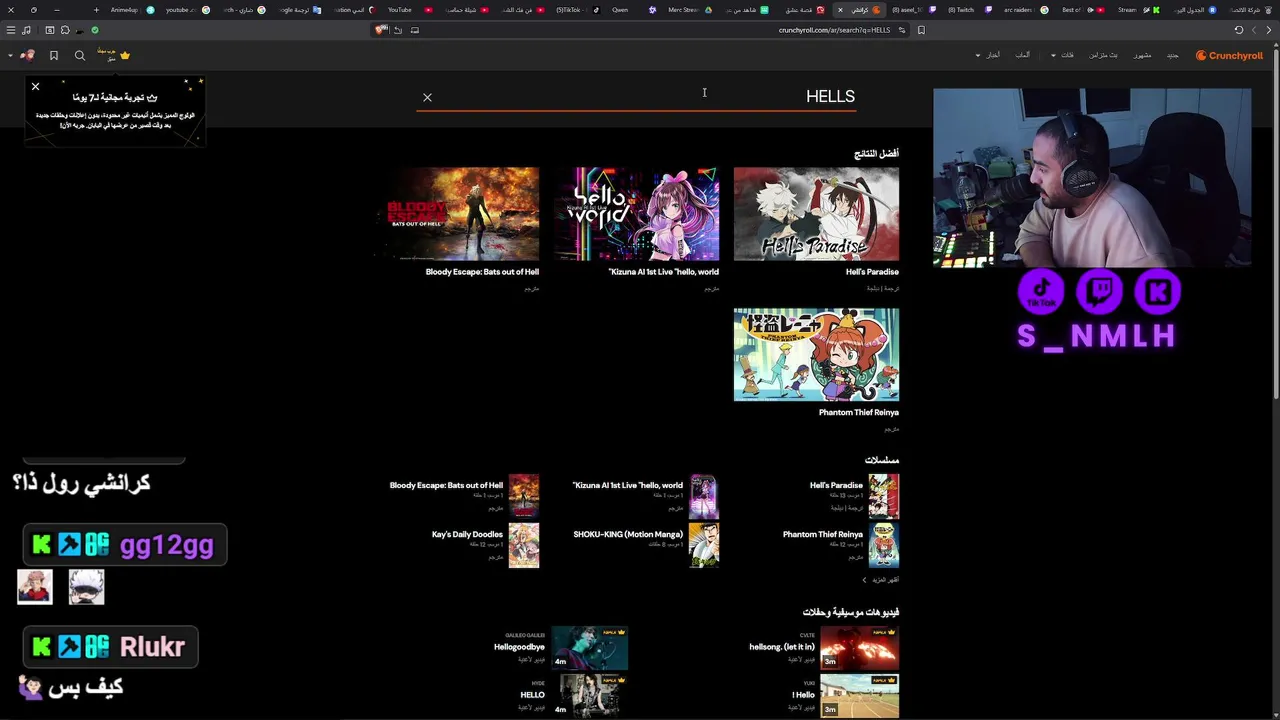Click the Crunchyroll logo in header

coord(1229,56)
